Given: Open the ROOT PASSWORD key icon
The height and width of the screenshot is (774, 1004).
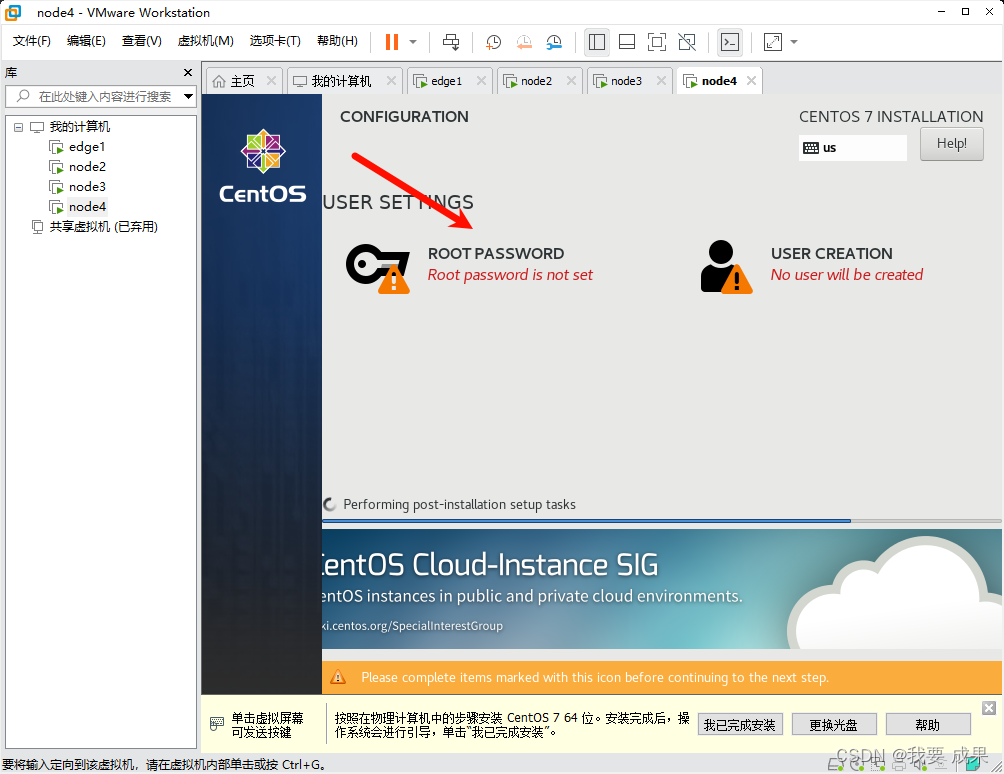Looking at the screenshot, I should click(x=377, y=265).
